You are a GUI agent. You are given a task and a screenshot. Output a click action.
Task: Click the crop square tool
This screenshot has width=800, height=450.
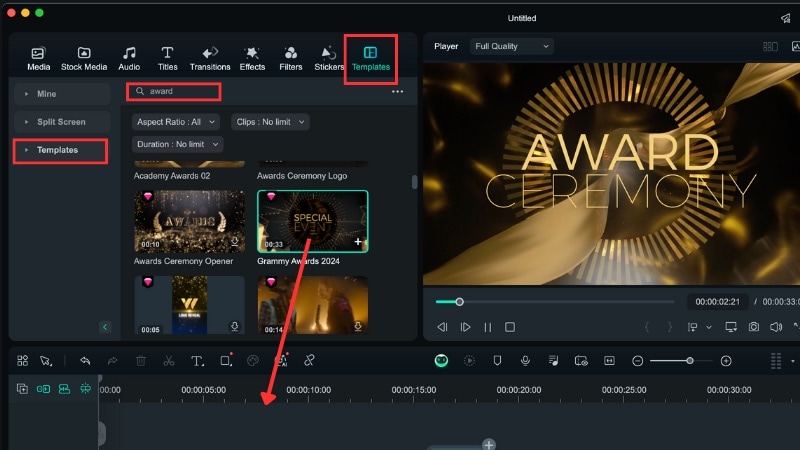tap(225, 361)
